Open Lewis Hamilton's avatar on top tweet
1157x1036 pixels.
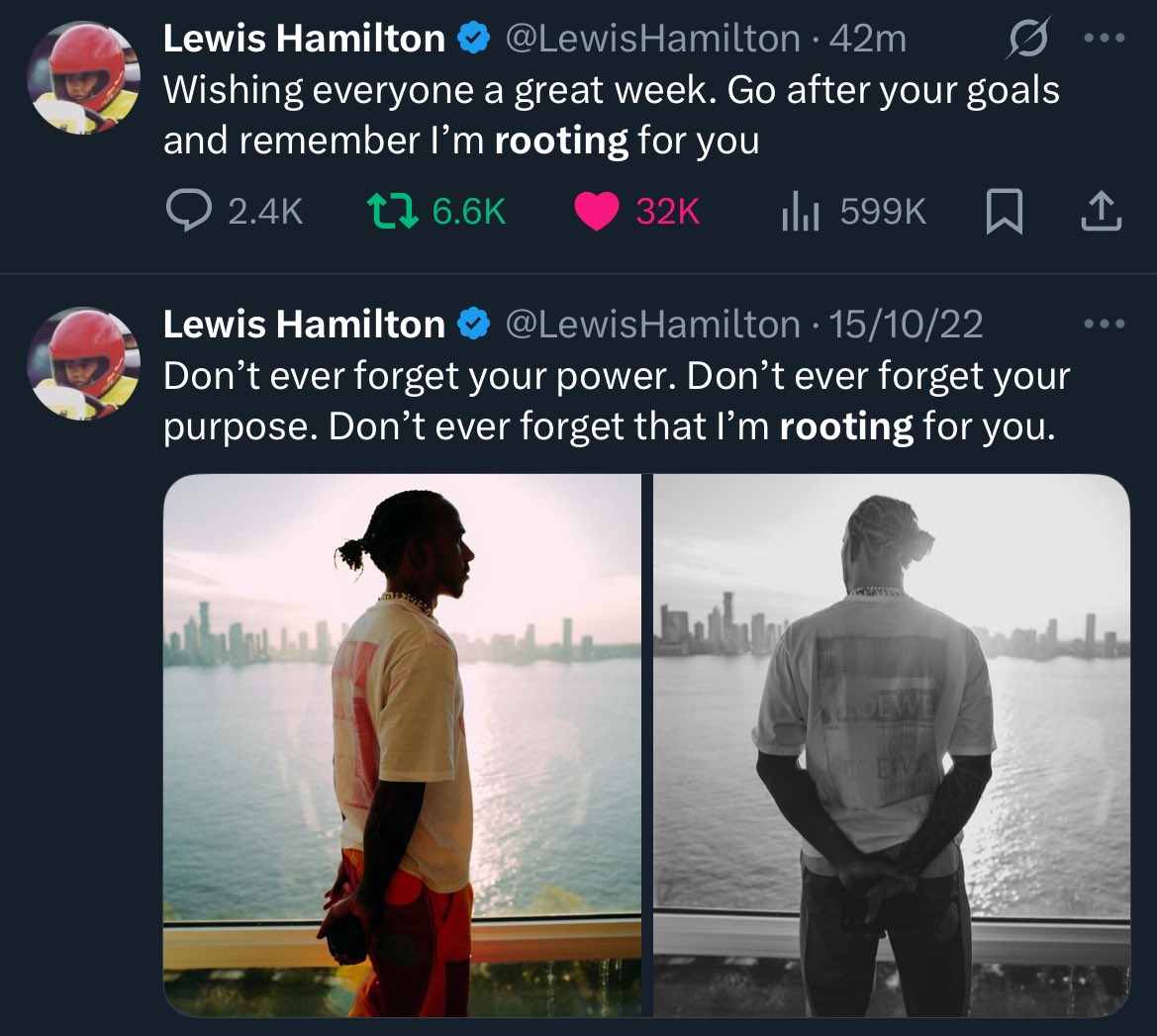pos(83,77)
